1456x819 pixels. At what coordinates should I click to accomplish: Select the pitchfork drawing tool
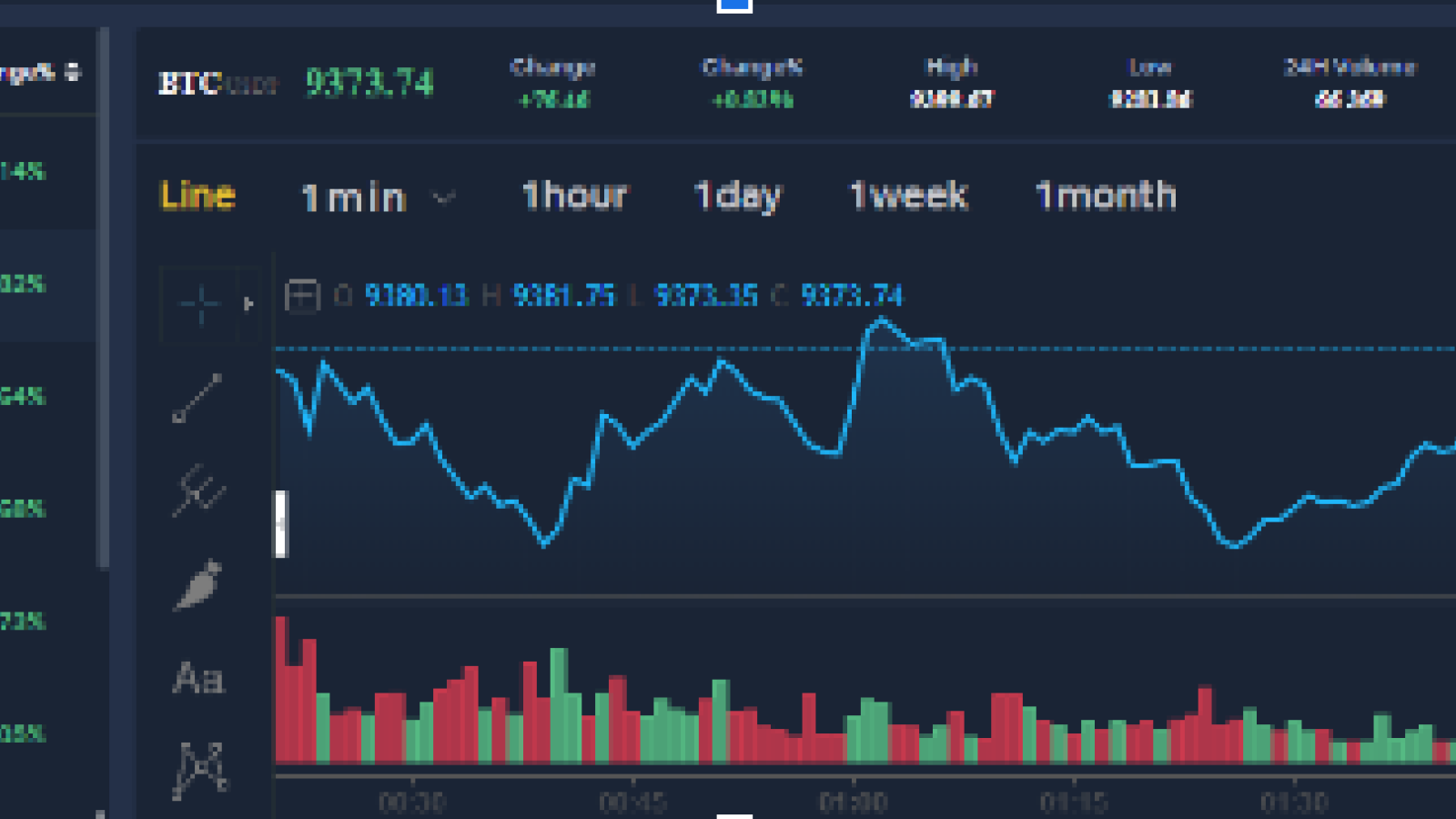click(x=198, y=491)
